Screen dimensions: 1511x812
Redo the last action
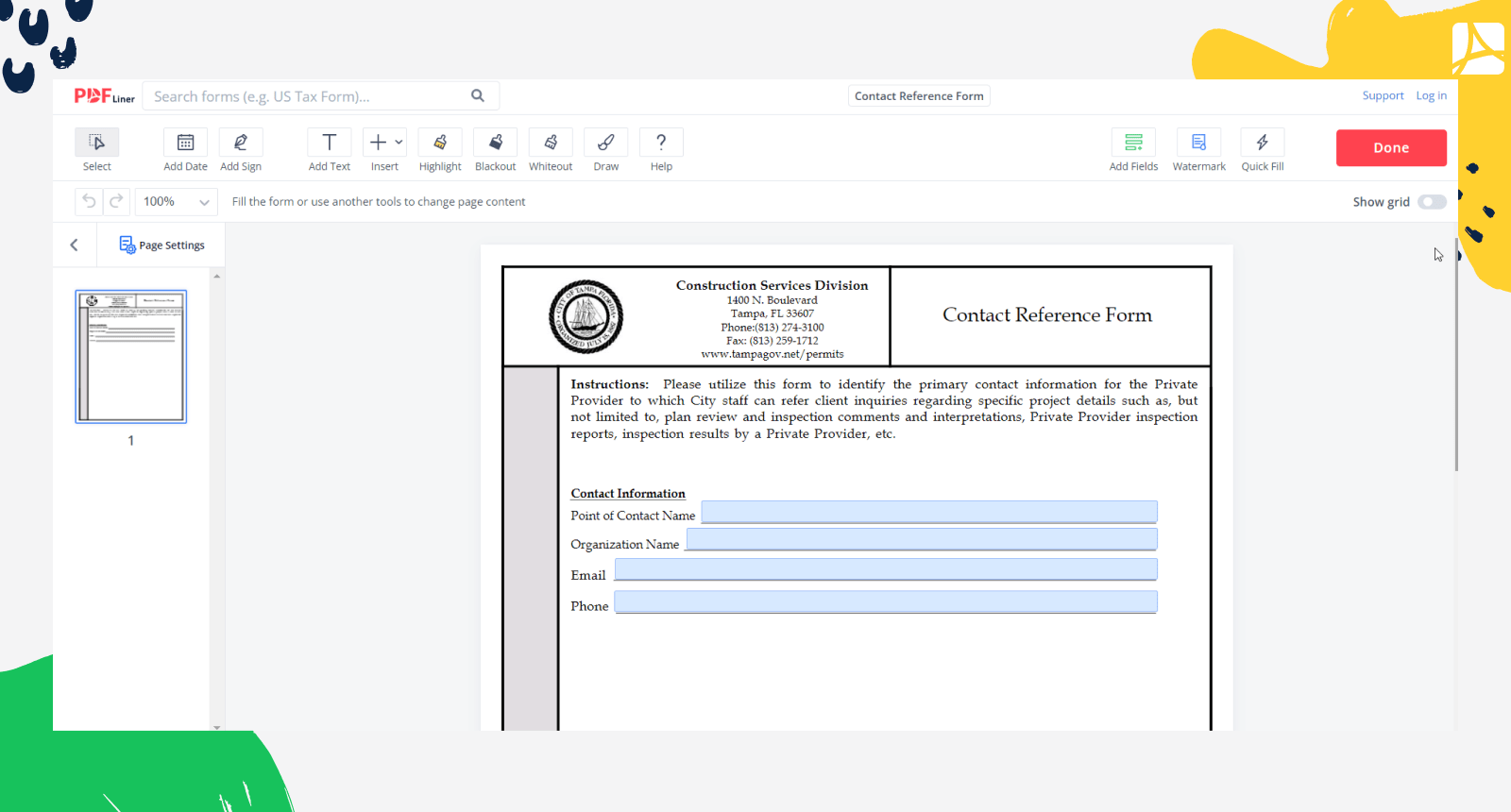pyautogui.click(x=116, y=201)
